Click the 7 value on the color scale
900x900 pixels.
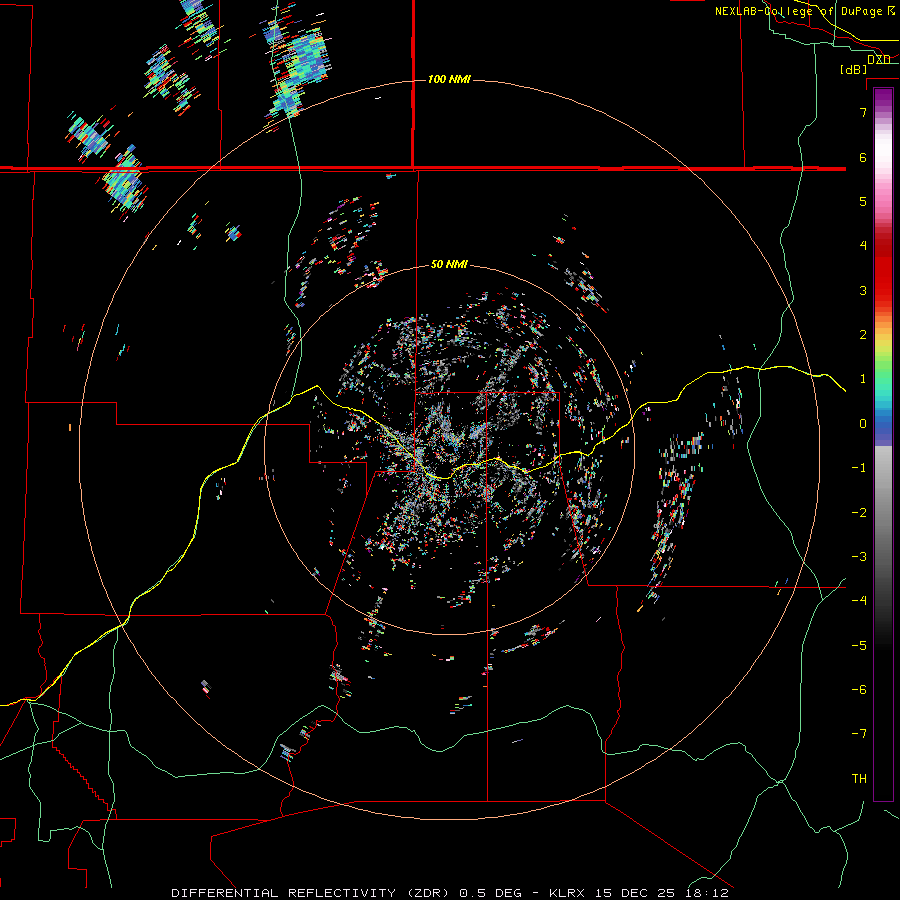click(x=863, y=112)
